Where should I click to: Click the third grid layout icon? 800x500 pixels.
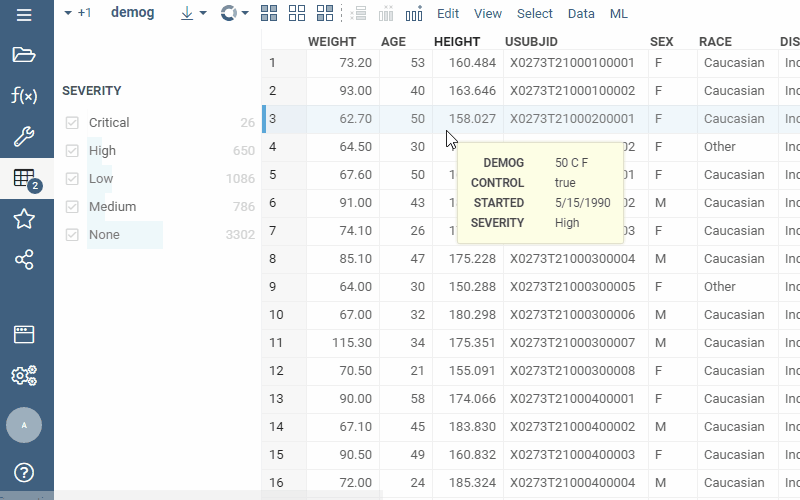pos(324,13)
